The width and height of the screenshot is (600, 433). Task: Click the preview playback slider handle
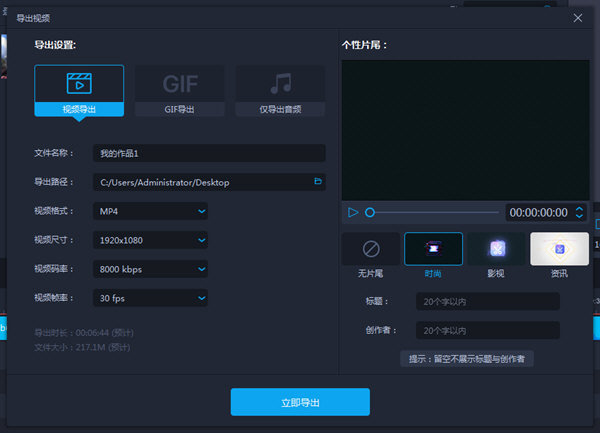pos(370,212)
